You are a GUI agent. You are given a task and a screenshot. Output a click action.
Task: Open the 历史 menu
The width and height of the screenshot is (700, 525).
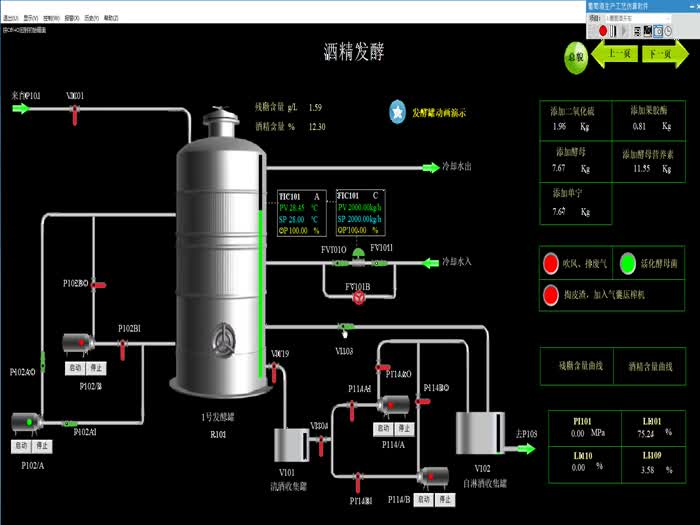coord(90,18)
